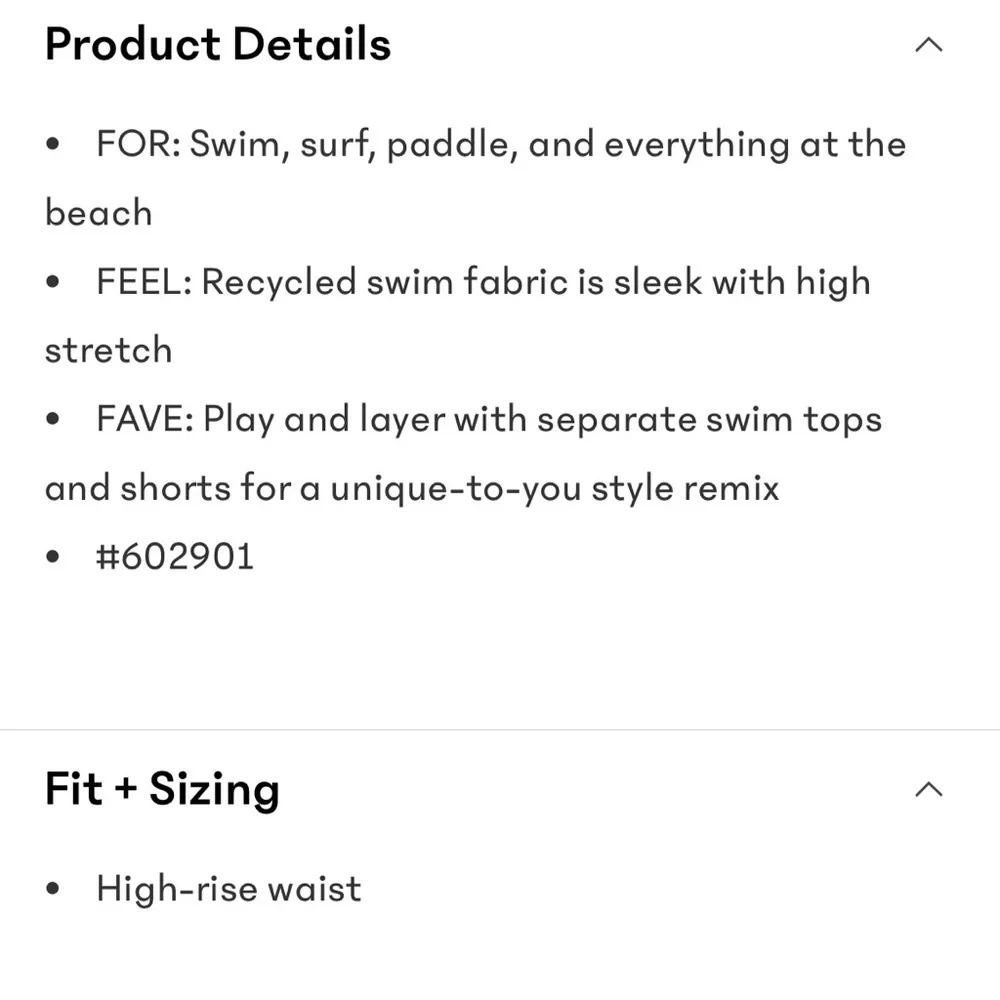Click the bullet before #602901
1000x1000 pixels.
[53, 557]
